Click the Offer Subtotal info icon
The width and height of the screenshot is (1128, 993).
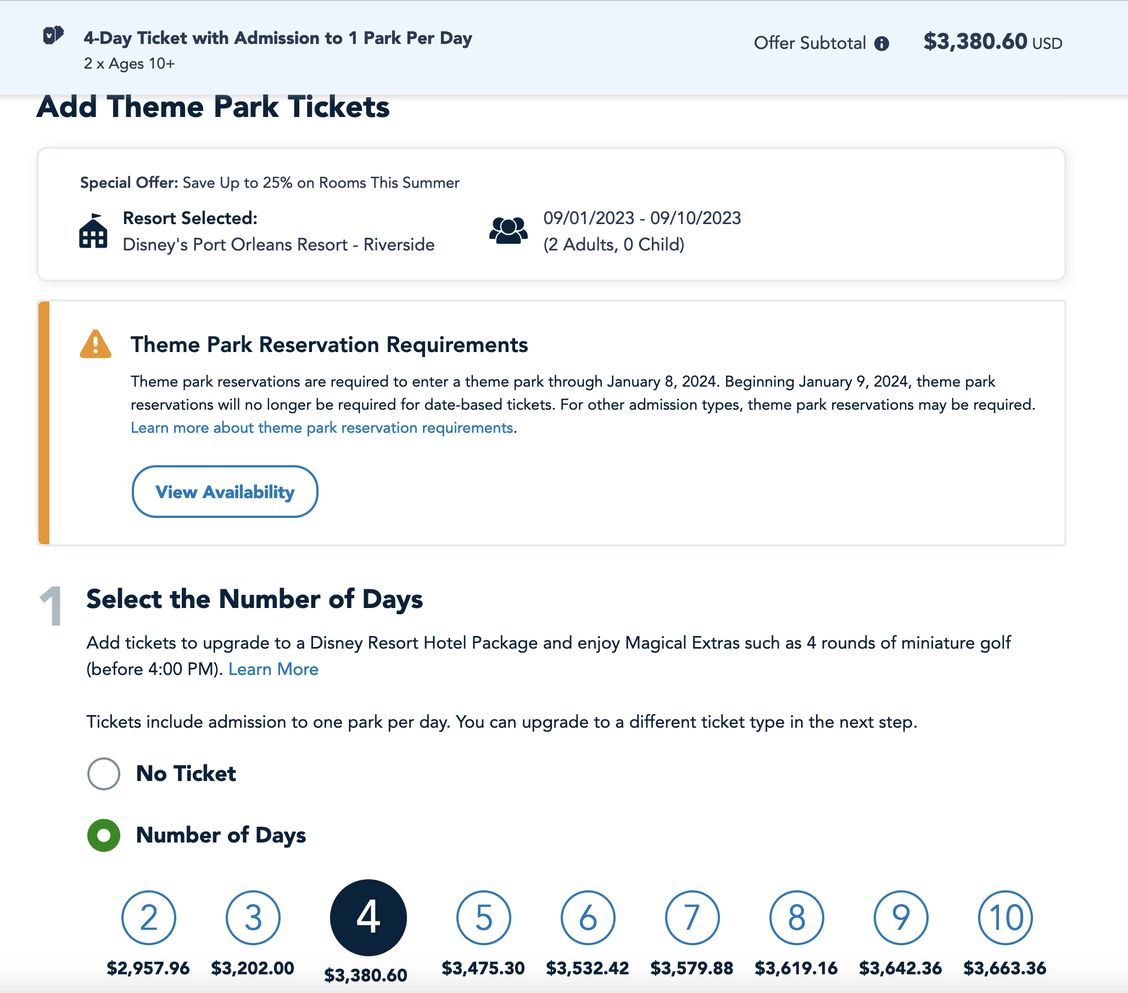click(881, 43)
